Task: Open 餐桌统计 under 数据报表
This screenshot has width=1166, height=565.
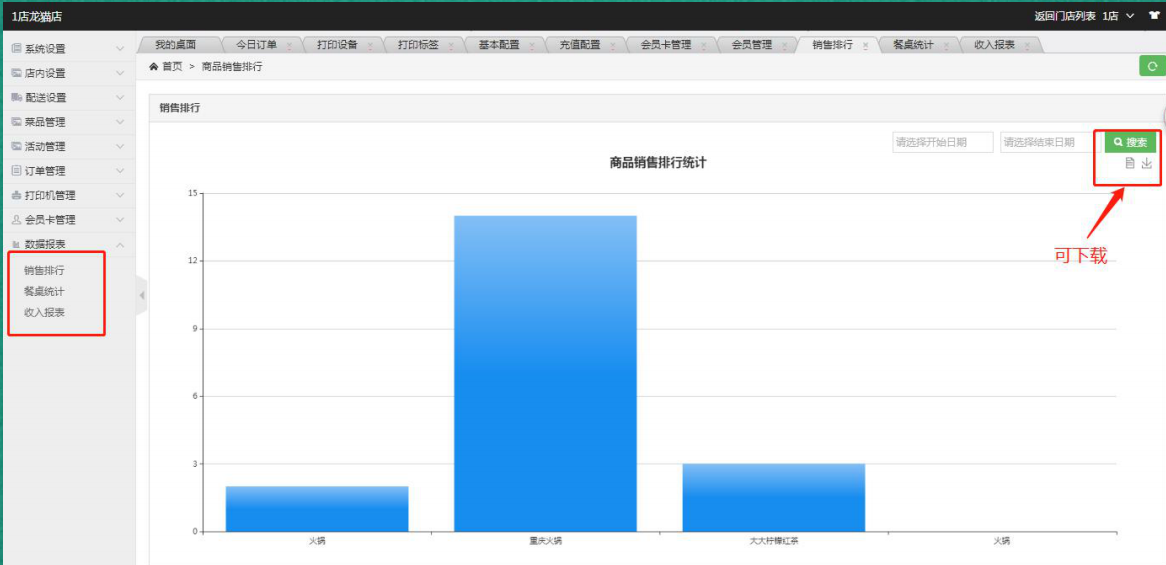Action: [x=44, y=291]
